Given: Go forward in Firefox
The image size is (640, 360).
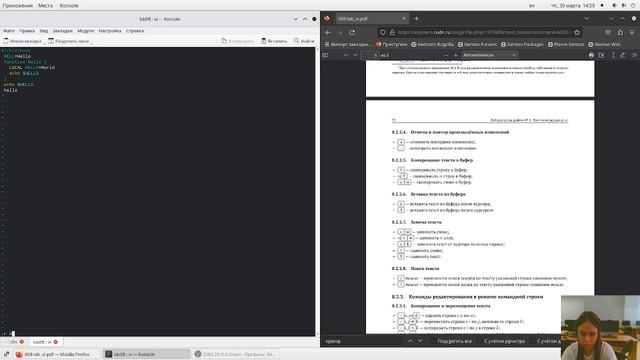Looking at the screenshot, I should (x=340, y=32).
